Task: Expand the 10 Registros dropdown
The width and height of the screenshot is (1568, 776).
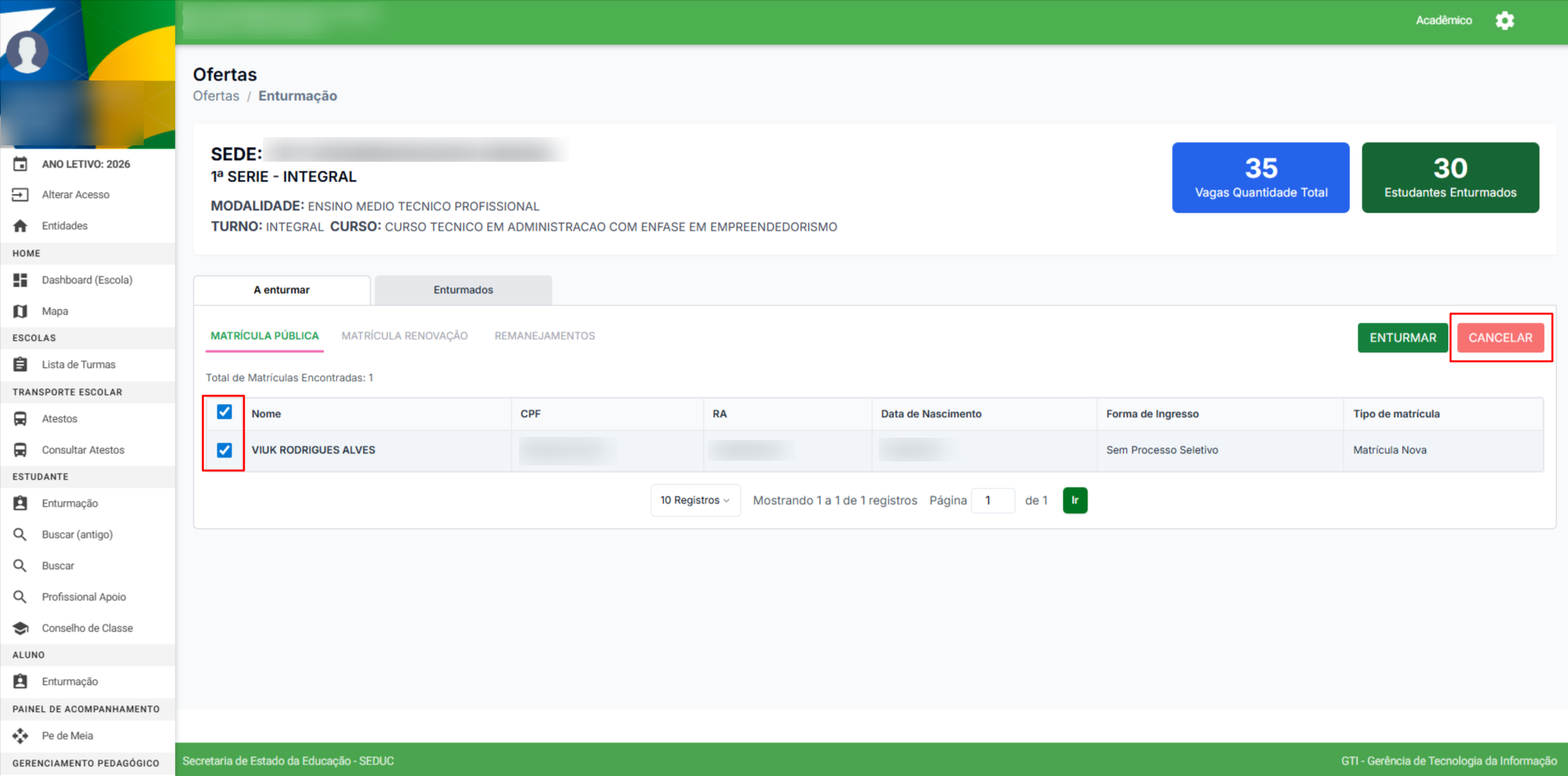Action: [x=695, y=500]
